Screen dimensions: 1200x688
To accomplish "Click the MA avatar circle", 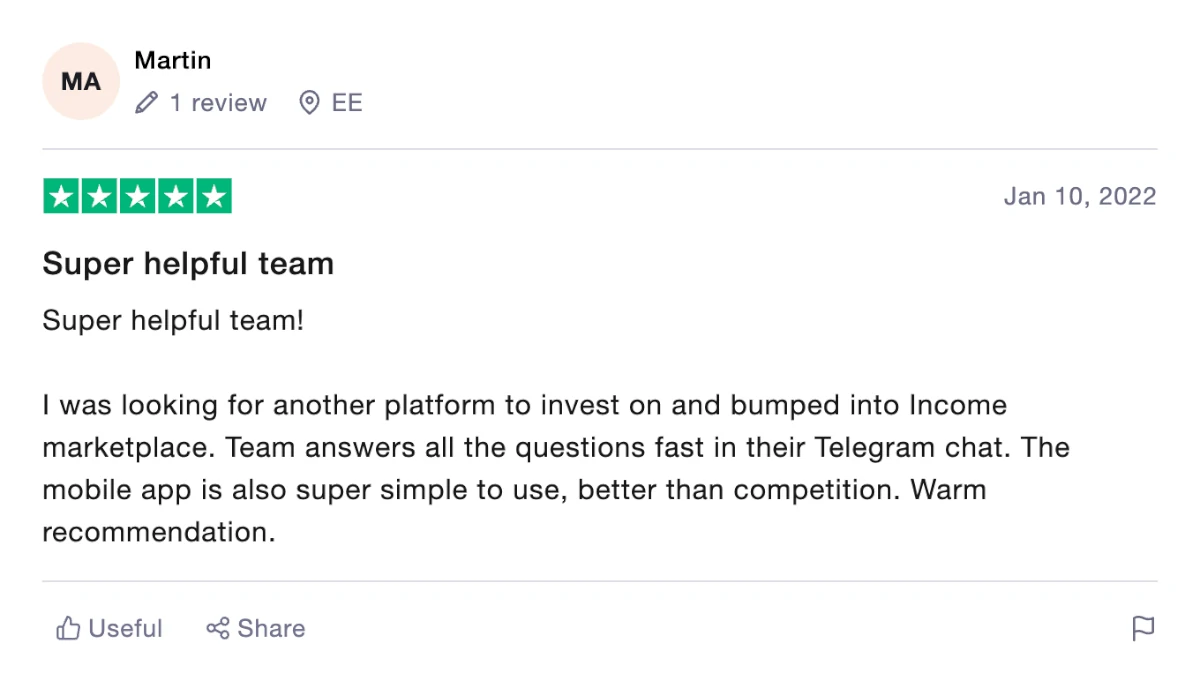I will coord(81,81).
